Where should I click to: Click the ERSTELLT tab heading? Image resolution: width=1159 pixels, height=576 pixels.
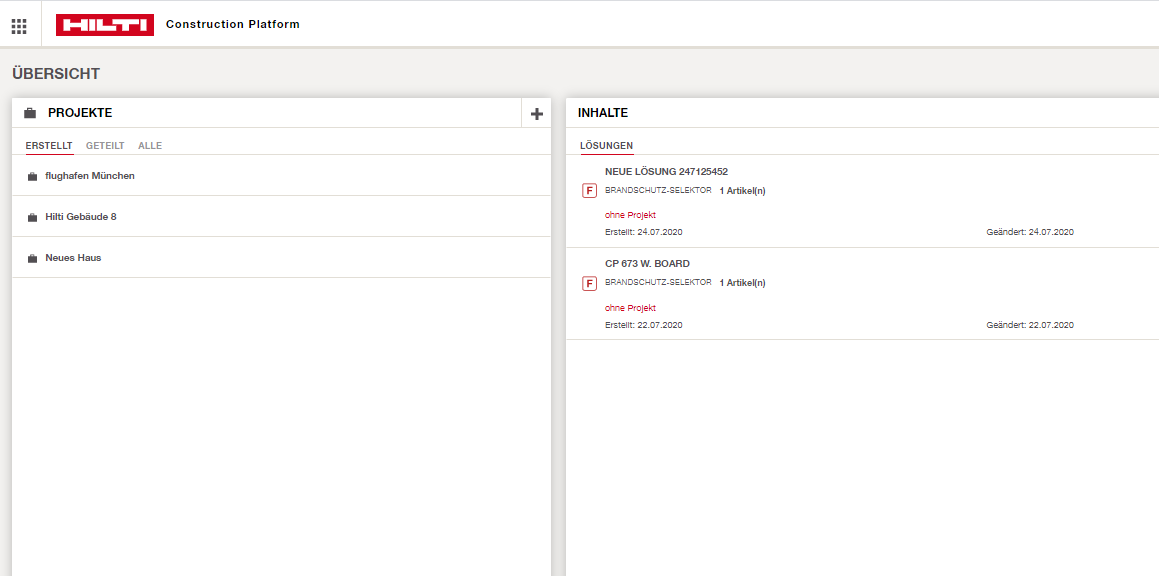click(49, 145)
